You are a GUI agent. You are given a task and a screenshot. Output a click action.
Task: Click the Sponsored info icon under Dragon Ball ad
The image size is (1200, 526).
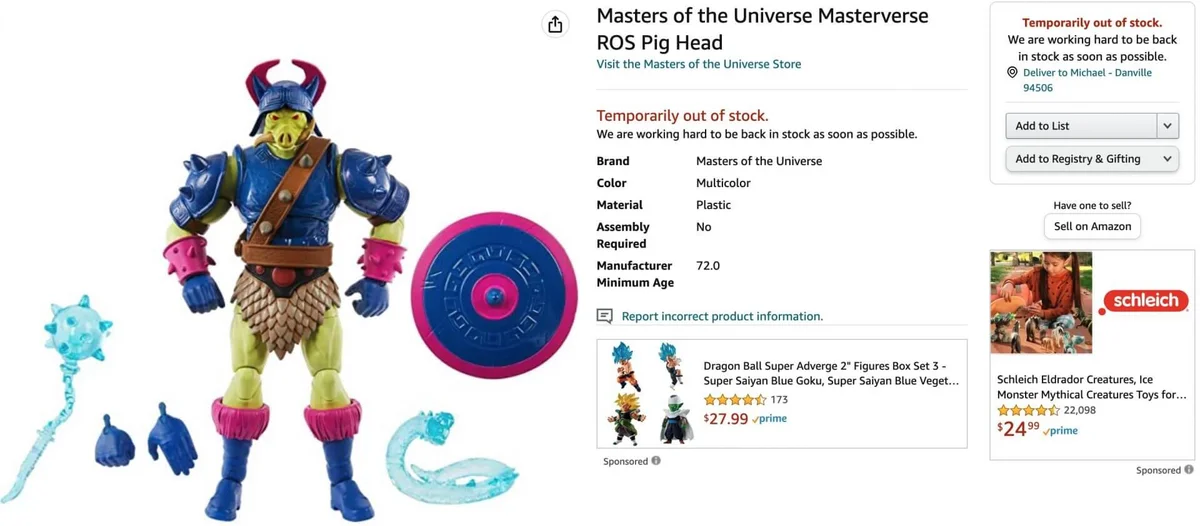[x=656, y=461]
